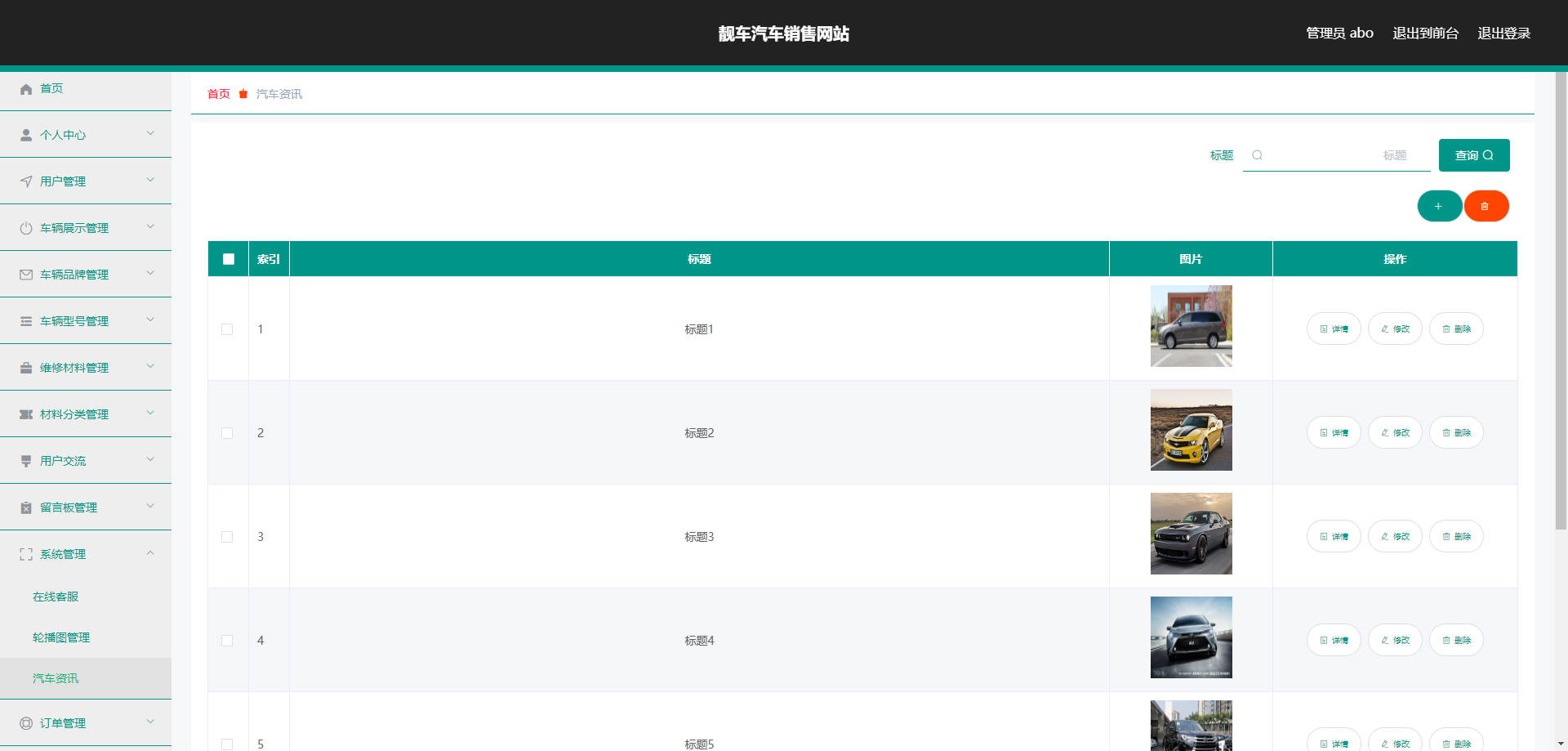Click 退出到前台 in the header
This screenshot has width=1568, height=751.
point(1425,34)
